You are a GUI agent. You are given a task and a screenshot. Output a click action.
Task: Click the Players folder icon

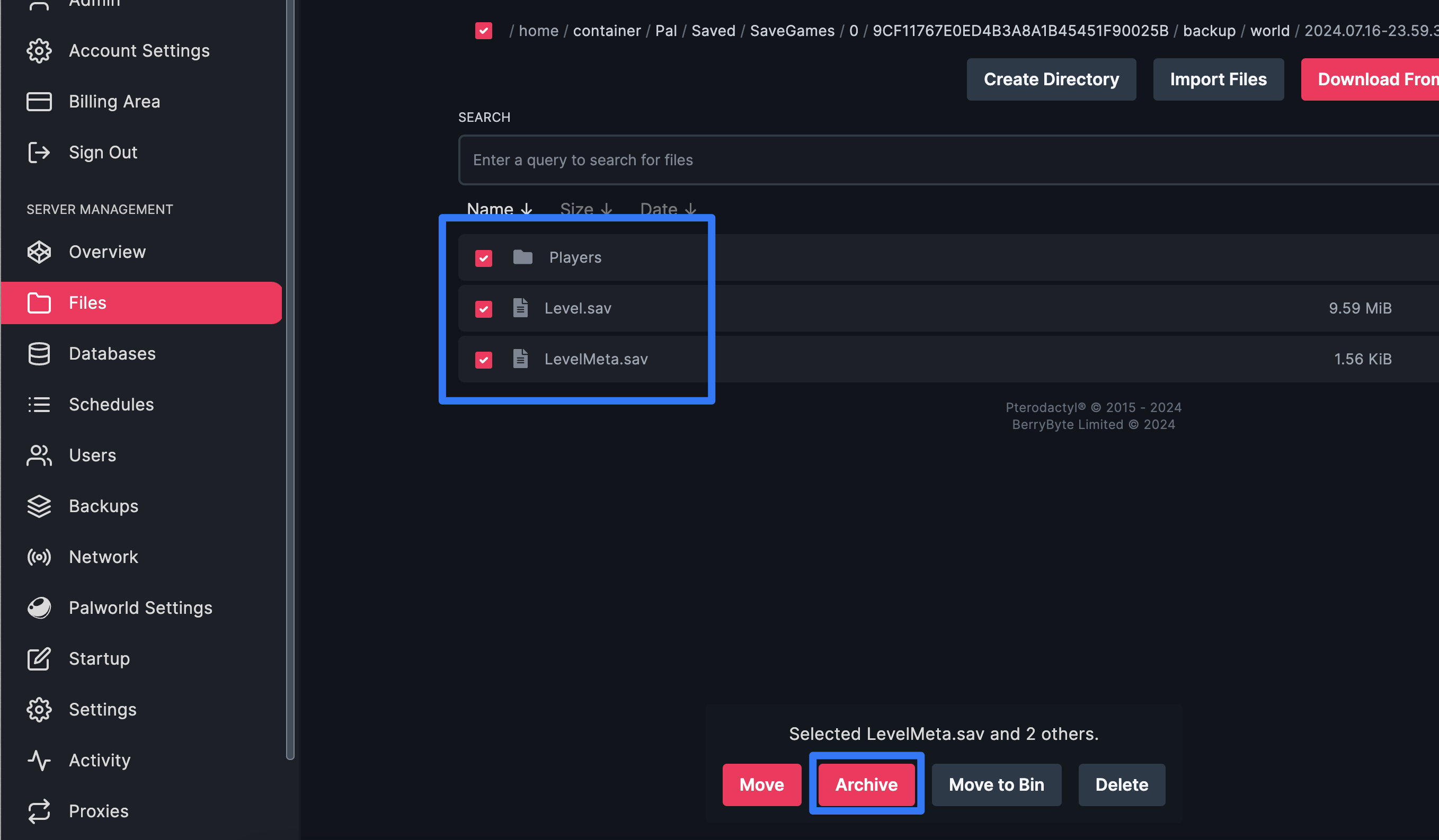[522, 257]
